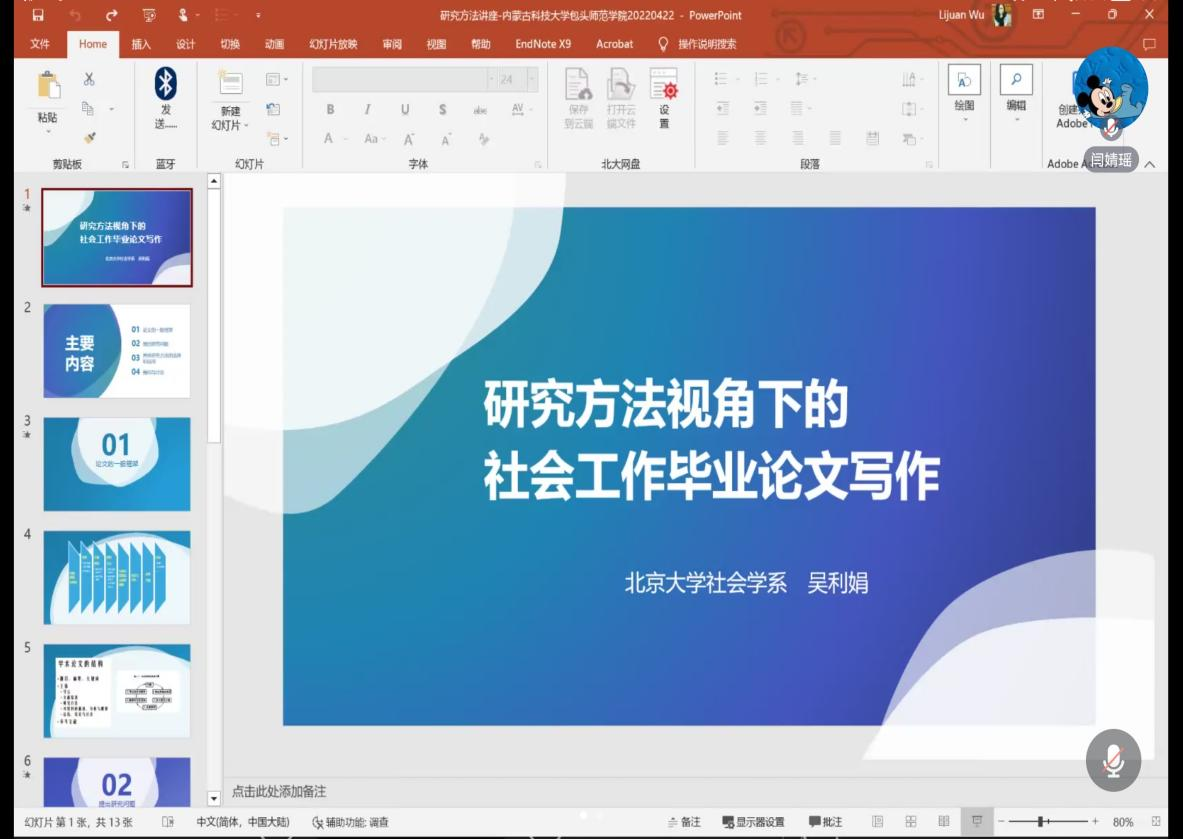Click the Cut scissors icon
The height and width of the screenshot is (839, 1183).
pyautogui.click(x=89, y=79)
